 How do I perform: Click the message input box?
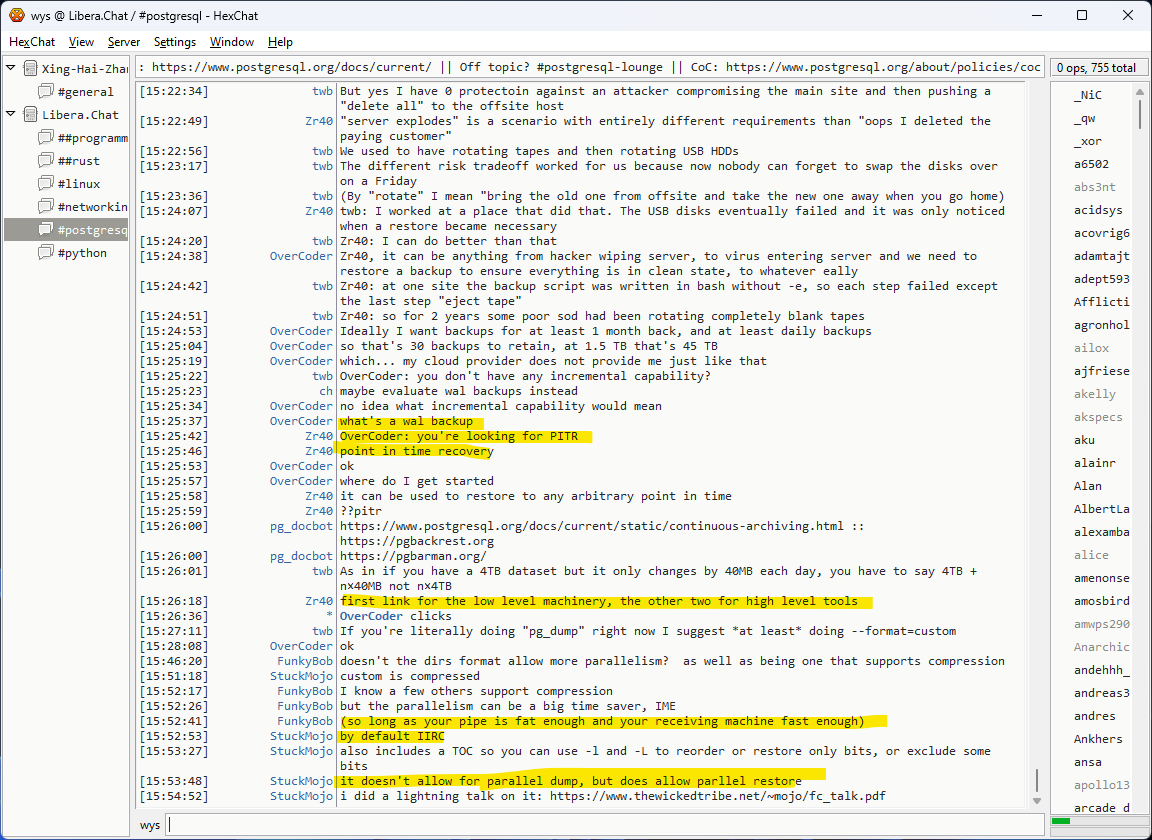pyautogui.click(x=600, y=825)
